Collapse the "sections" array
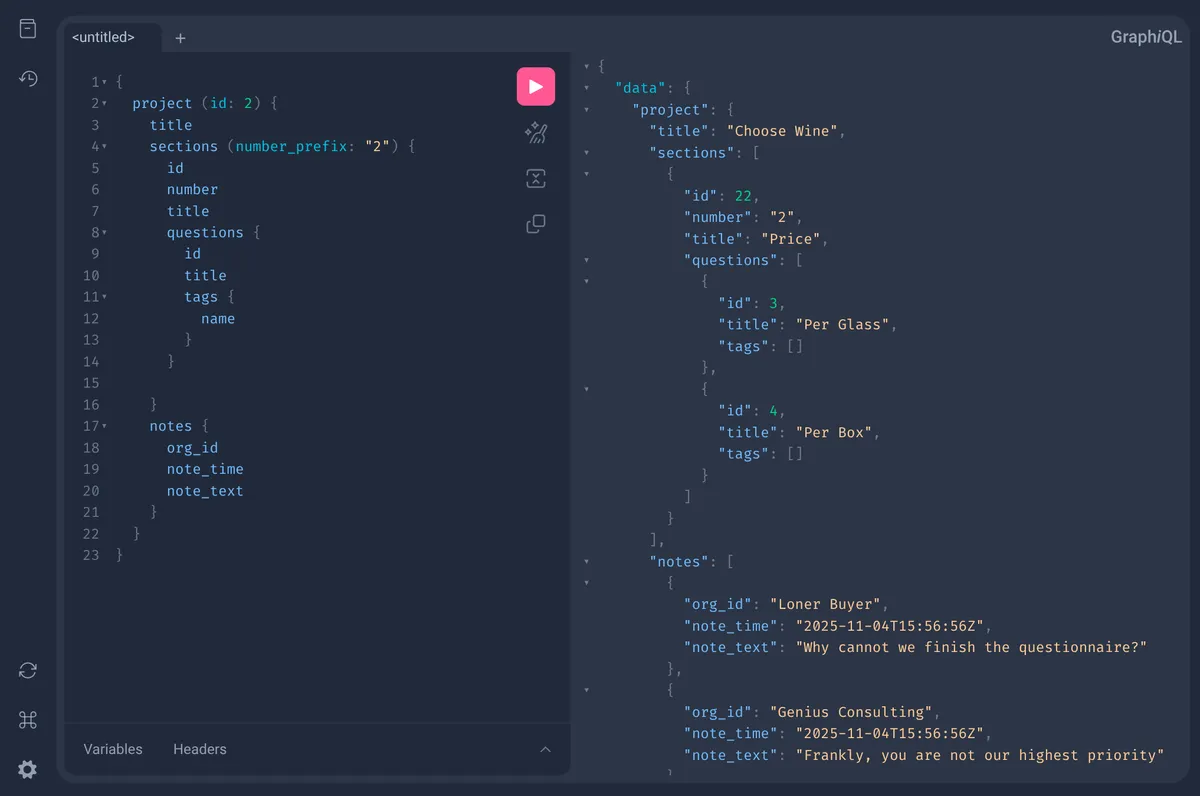 tap(587, 152)
